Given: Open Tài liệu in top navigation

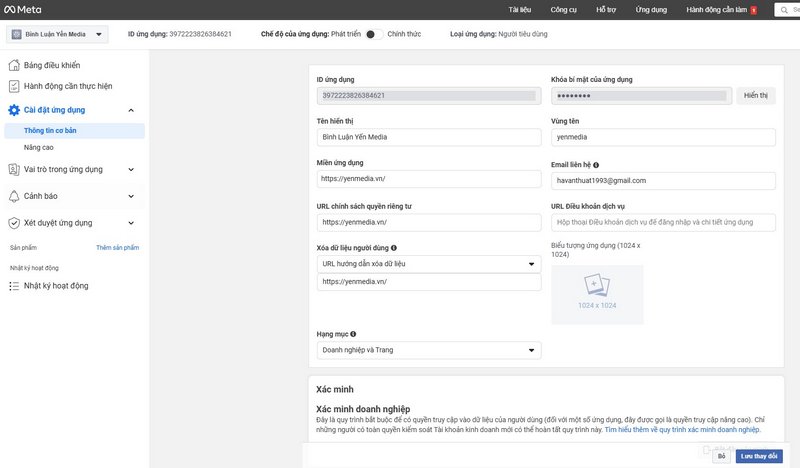Looking at the screenshot, I should 519,10.
